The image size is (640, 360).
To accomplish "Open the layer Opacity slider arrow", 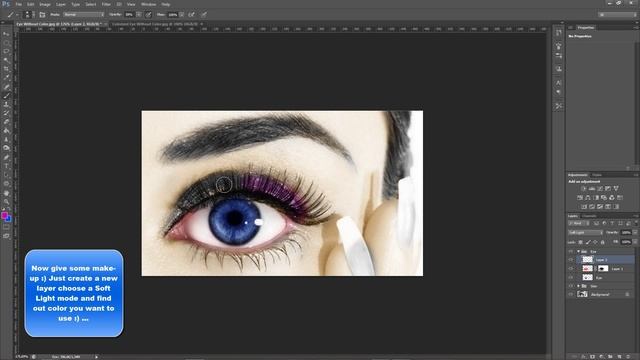I will [x=635, y=232].
